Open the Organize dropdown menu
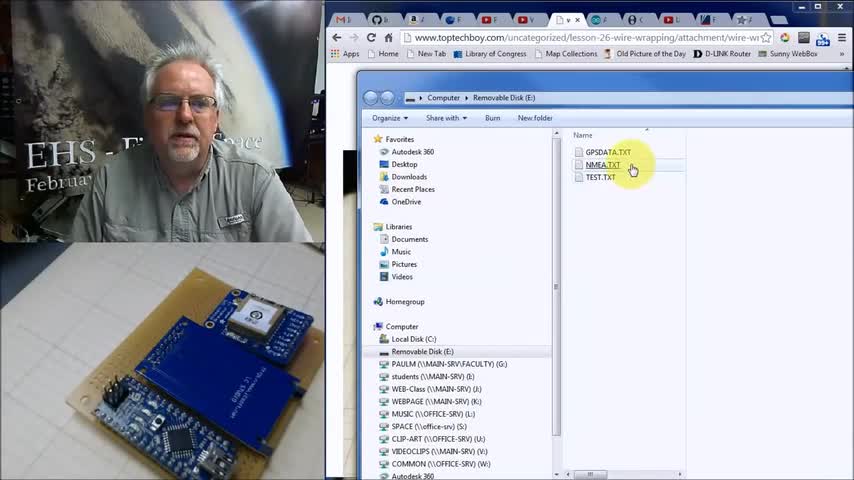This screenshot has width=854, height=480. click(390, 118)
